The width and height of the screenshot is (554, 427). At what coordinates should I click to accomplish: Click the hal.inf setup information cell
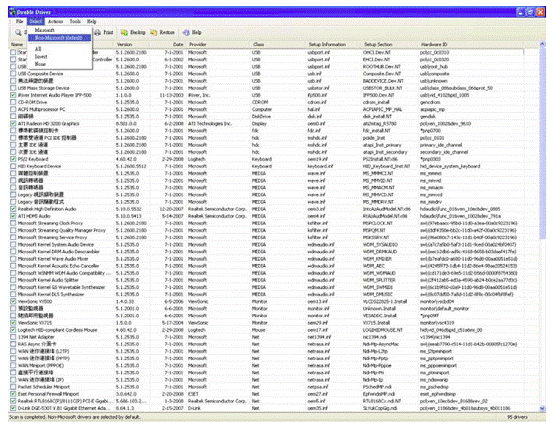[x=314, y=109]
